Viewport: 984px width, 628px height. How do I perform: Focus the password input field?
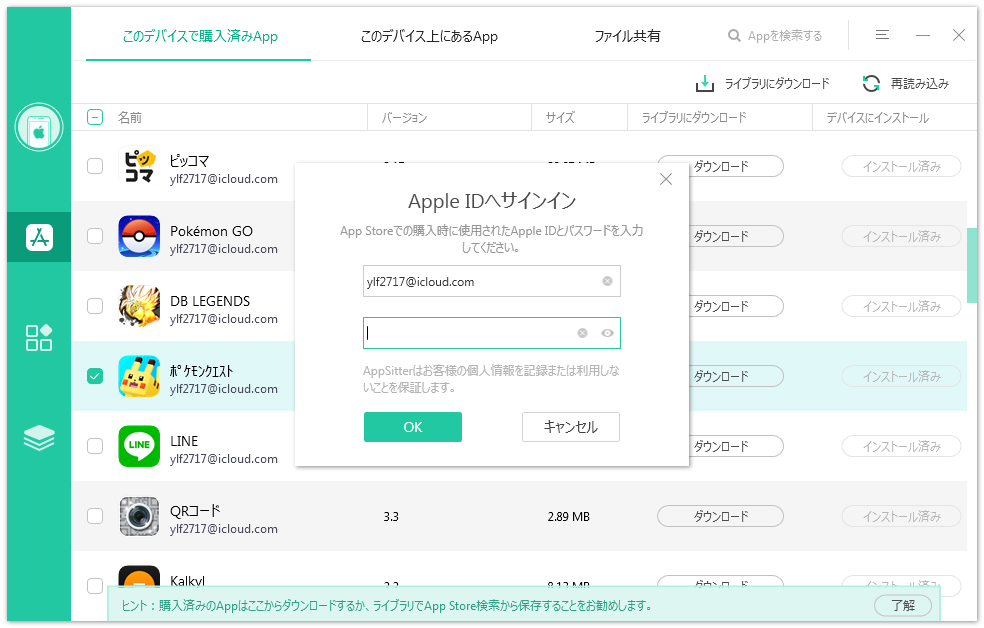click(x=491, y=333)
